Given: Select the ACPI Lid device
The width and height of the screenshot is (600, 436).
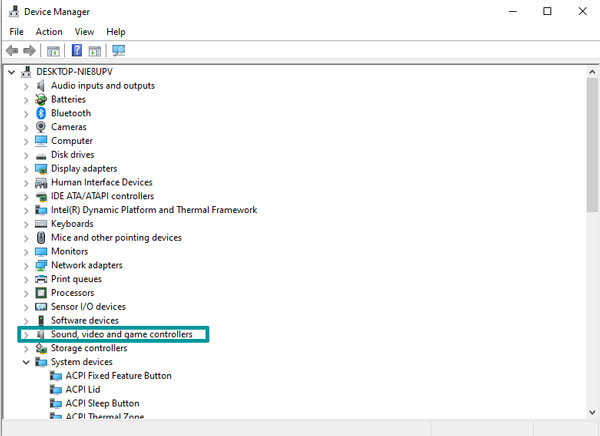Looking at the screenshot, I should pos(83,389).
